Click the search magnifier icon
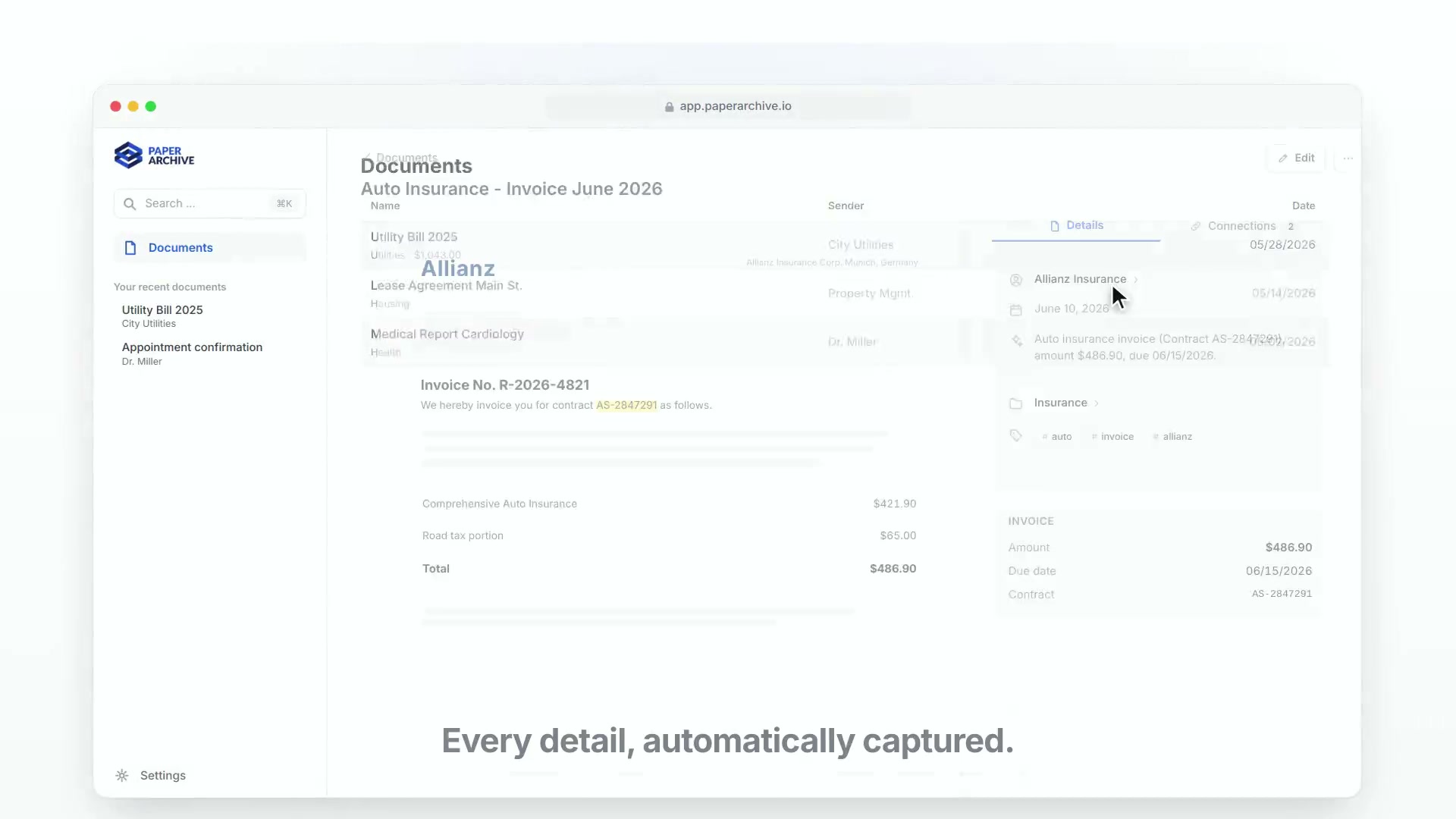This screenshot has width=1456, height=819. [130, 204]
